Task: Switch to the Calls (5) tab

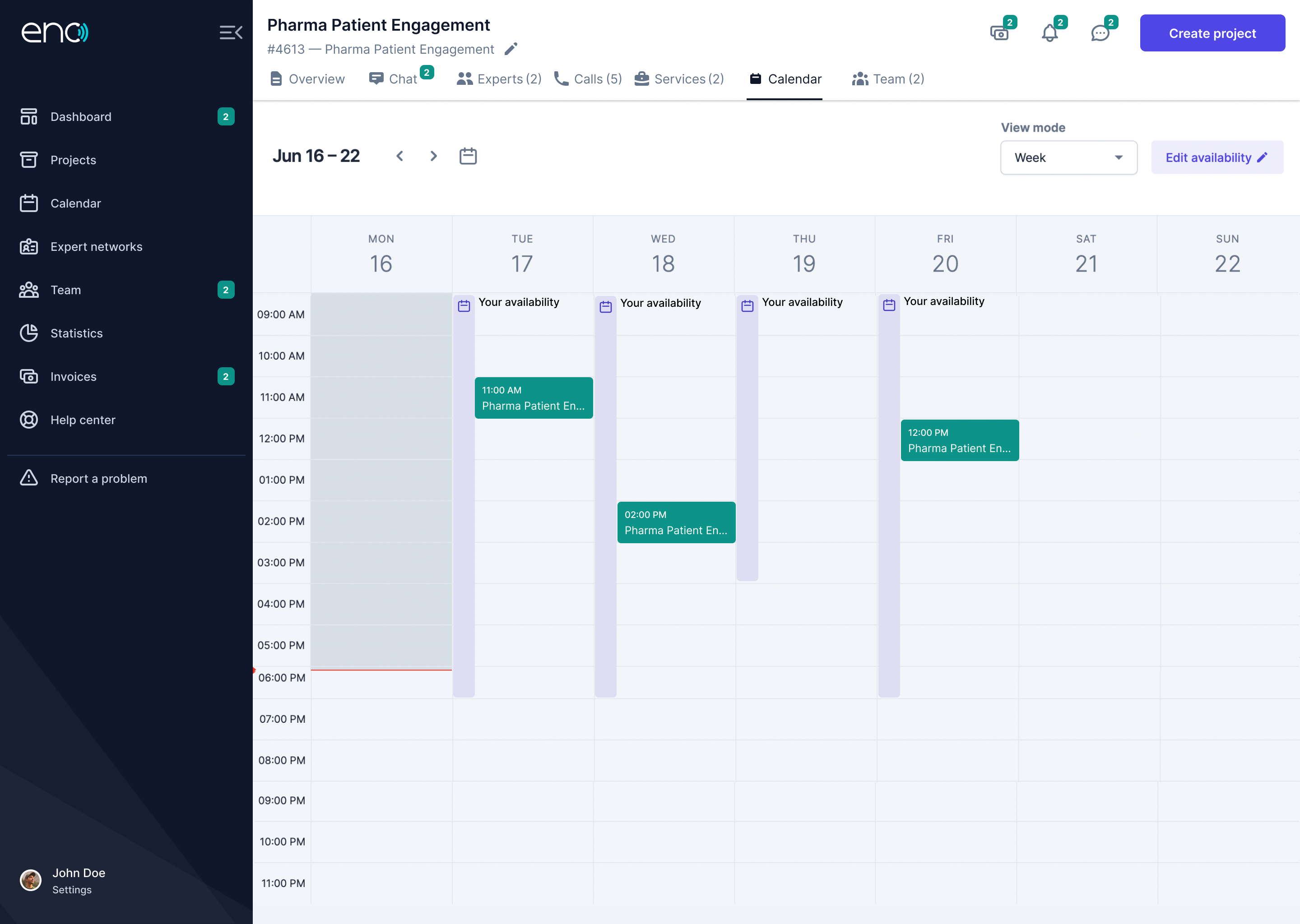Action: tap(588, 79)
